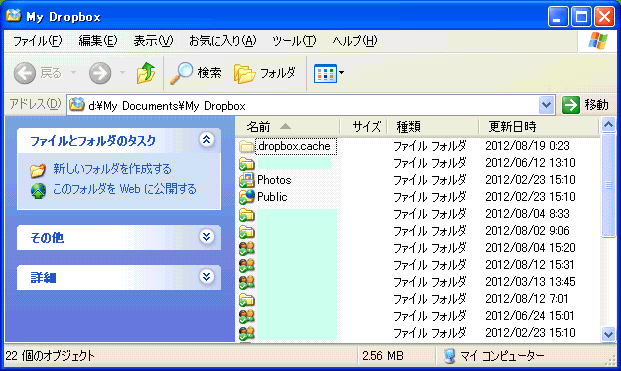Click the 22 個のオブジェクト status text
This screenshot has width=621, height=371.
click(x=50, y=356)
